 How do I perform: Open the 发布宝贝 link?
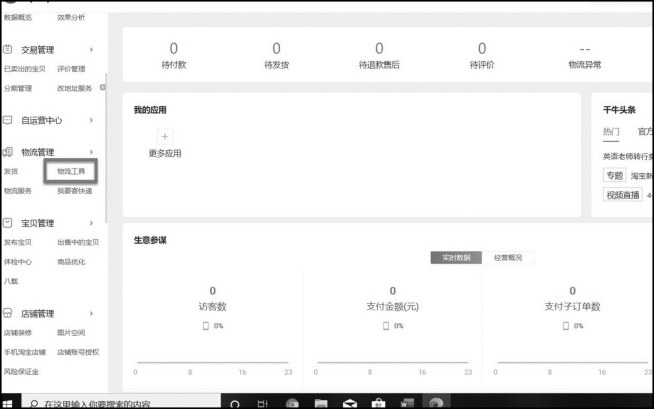pyautogui.click(x=18, y=242)
